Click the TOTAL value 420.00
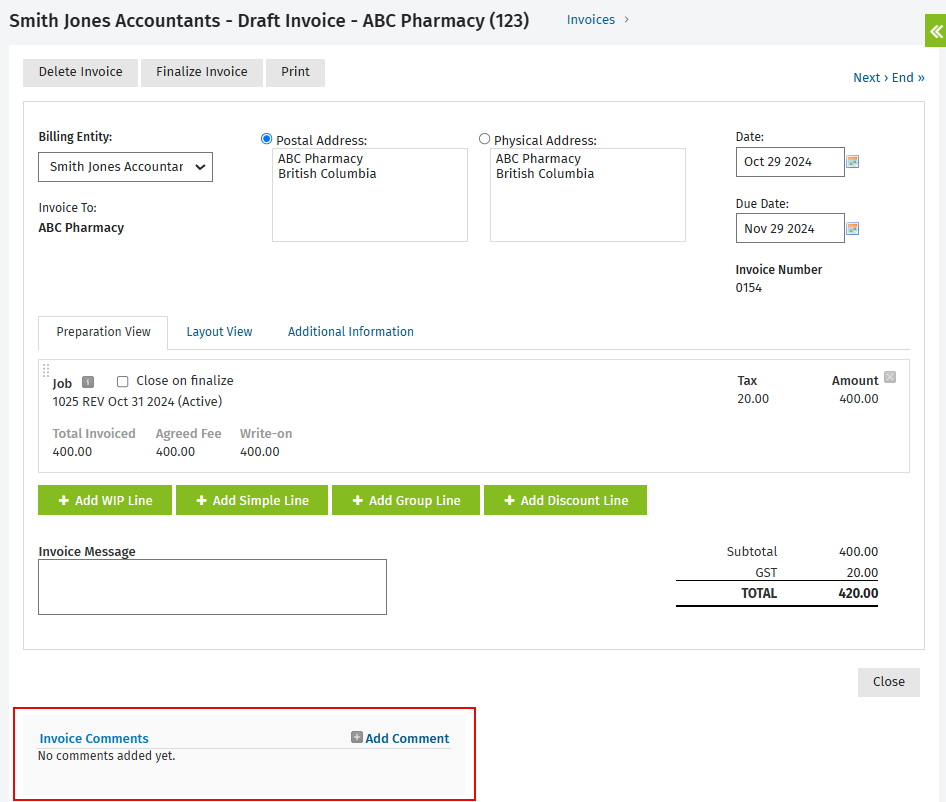Image resolution: width=946 pixels, height=802 pixels. pos(858,593)
